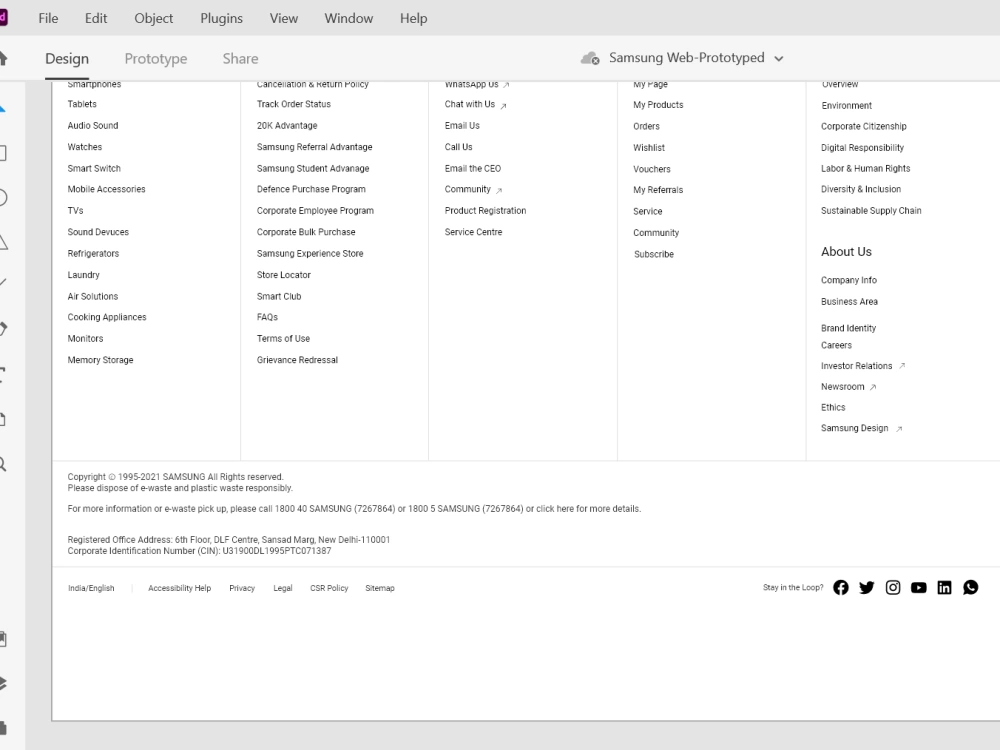The height and width of the screenshot is (750, 1000).
Task: Select the Wishlist text
Action: click(x=649, y=147)
